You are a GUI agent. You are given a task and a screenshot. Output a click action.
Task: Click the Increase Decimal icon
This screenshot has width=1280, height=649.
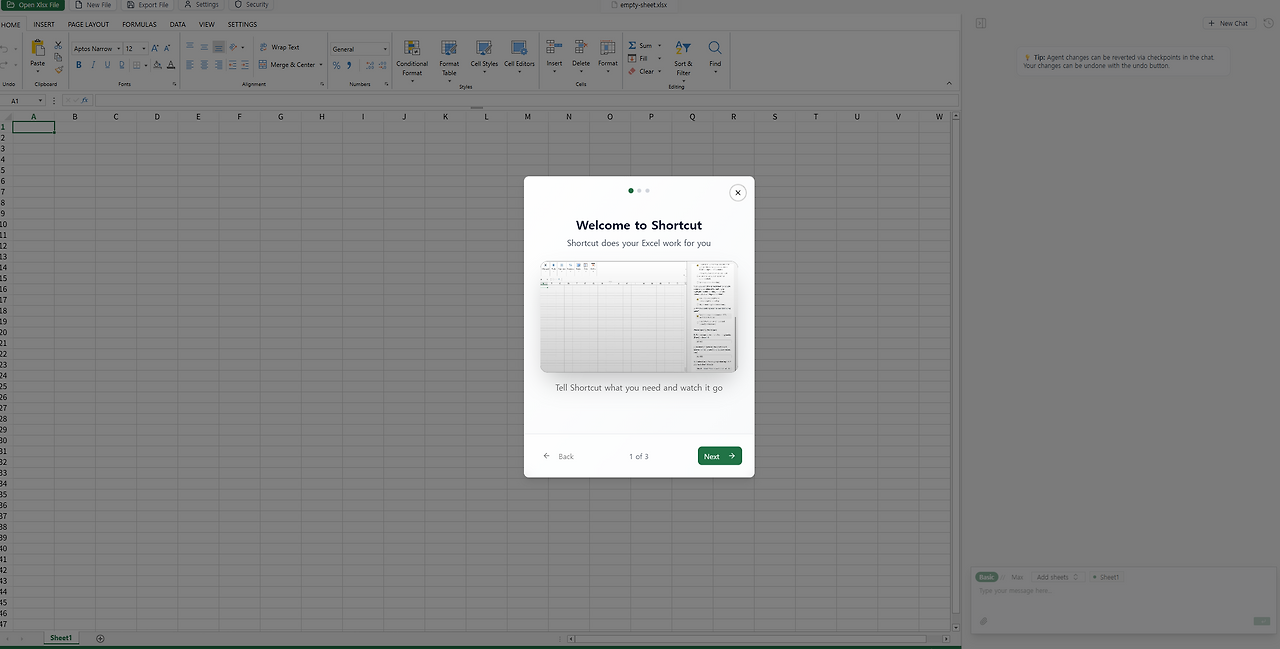coord(369,66)
